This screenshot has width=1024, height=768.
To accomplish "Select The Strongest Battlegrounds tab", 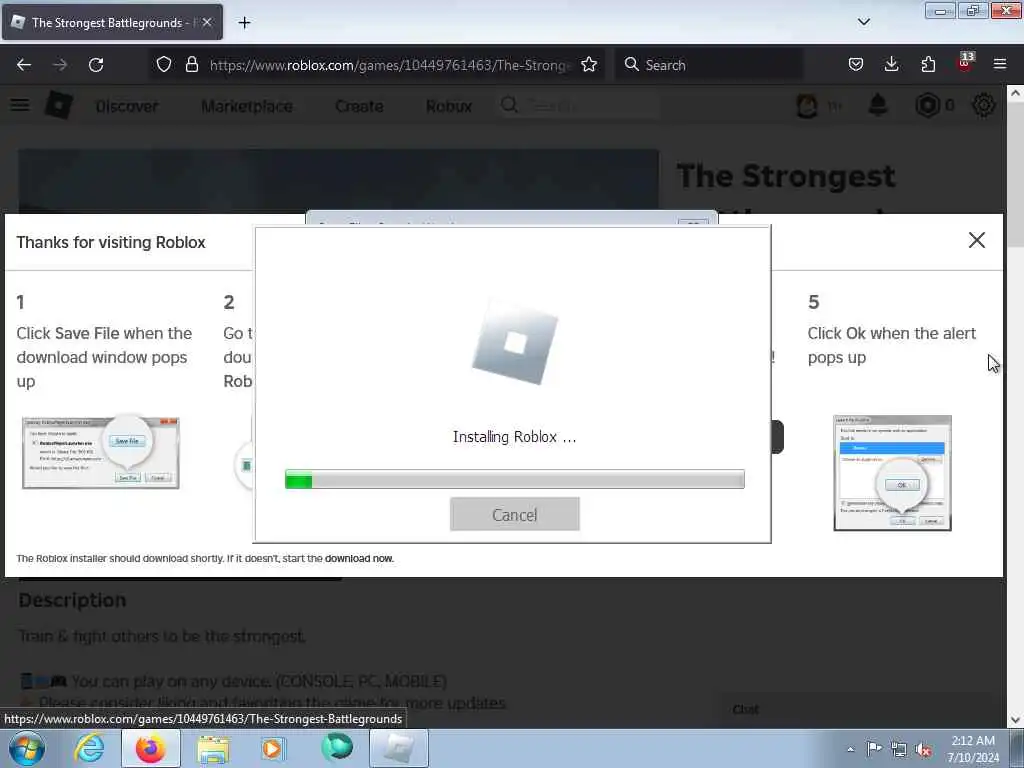I will pyautogui.click(x=112, y=23).
